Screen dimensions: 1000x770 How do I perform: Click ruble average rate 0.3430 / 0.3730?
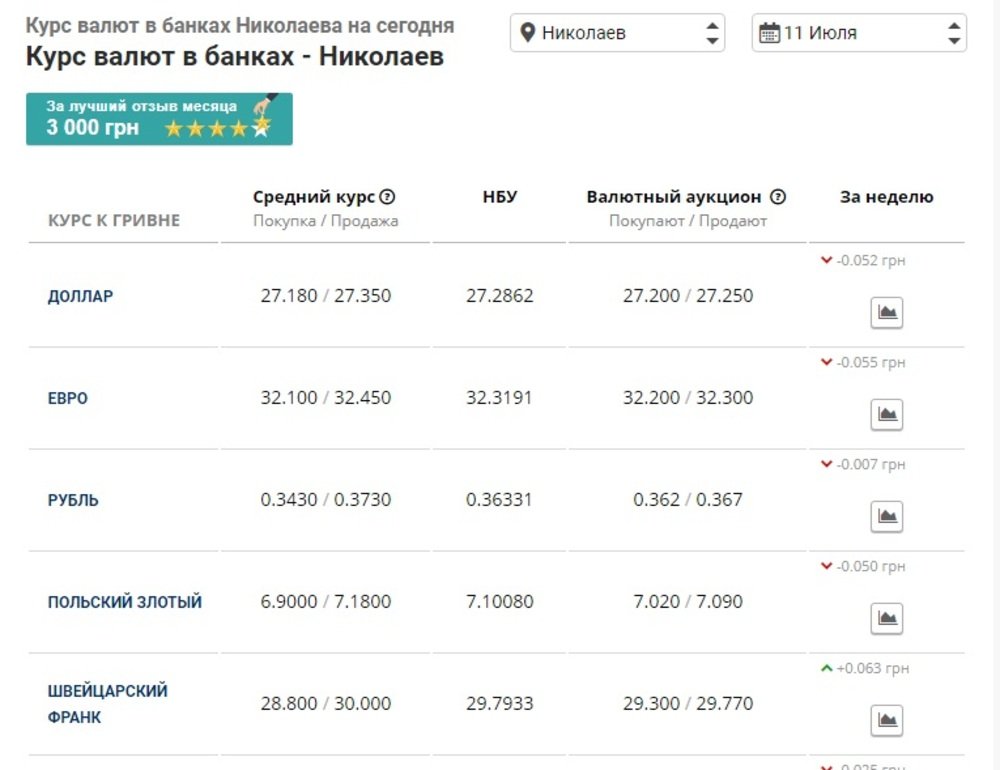click(x=326, y=500)
